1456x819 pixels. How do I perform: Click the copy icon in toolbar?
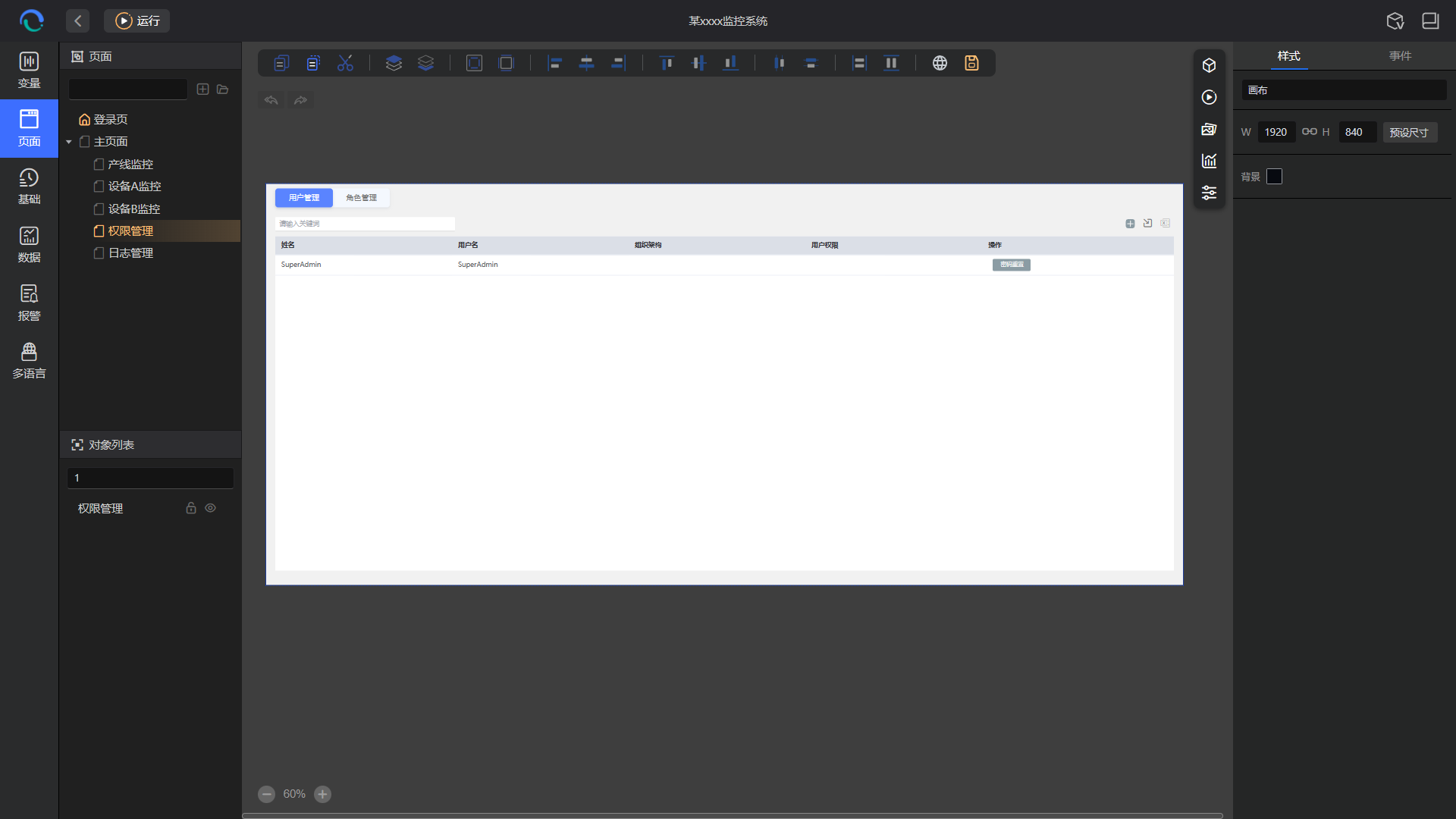(281, 63)
